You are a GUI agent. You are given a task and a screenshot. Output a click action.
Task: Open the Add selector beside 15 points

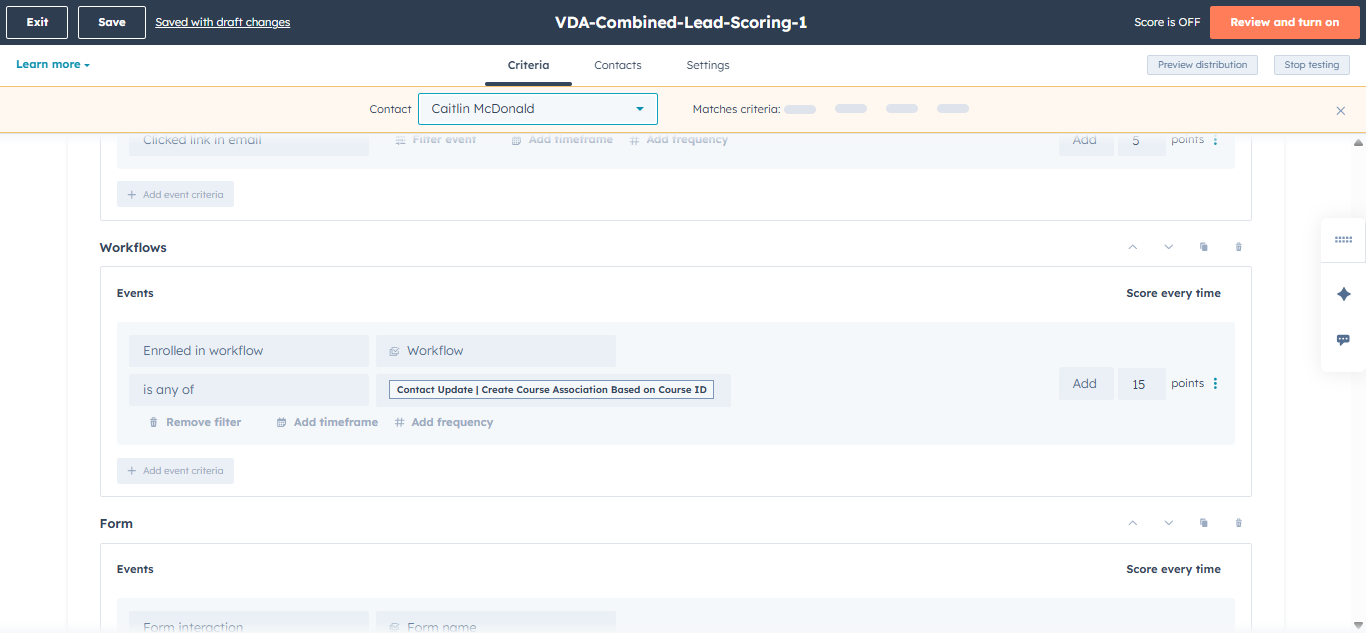pyautogui.click(x=1086, y=384)
